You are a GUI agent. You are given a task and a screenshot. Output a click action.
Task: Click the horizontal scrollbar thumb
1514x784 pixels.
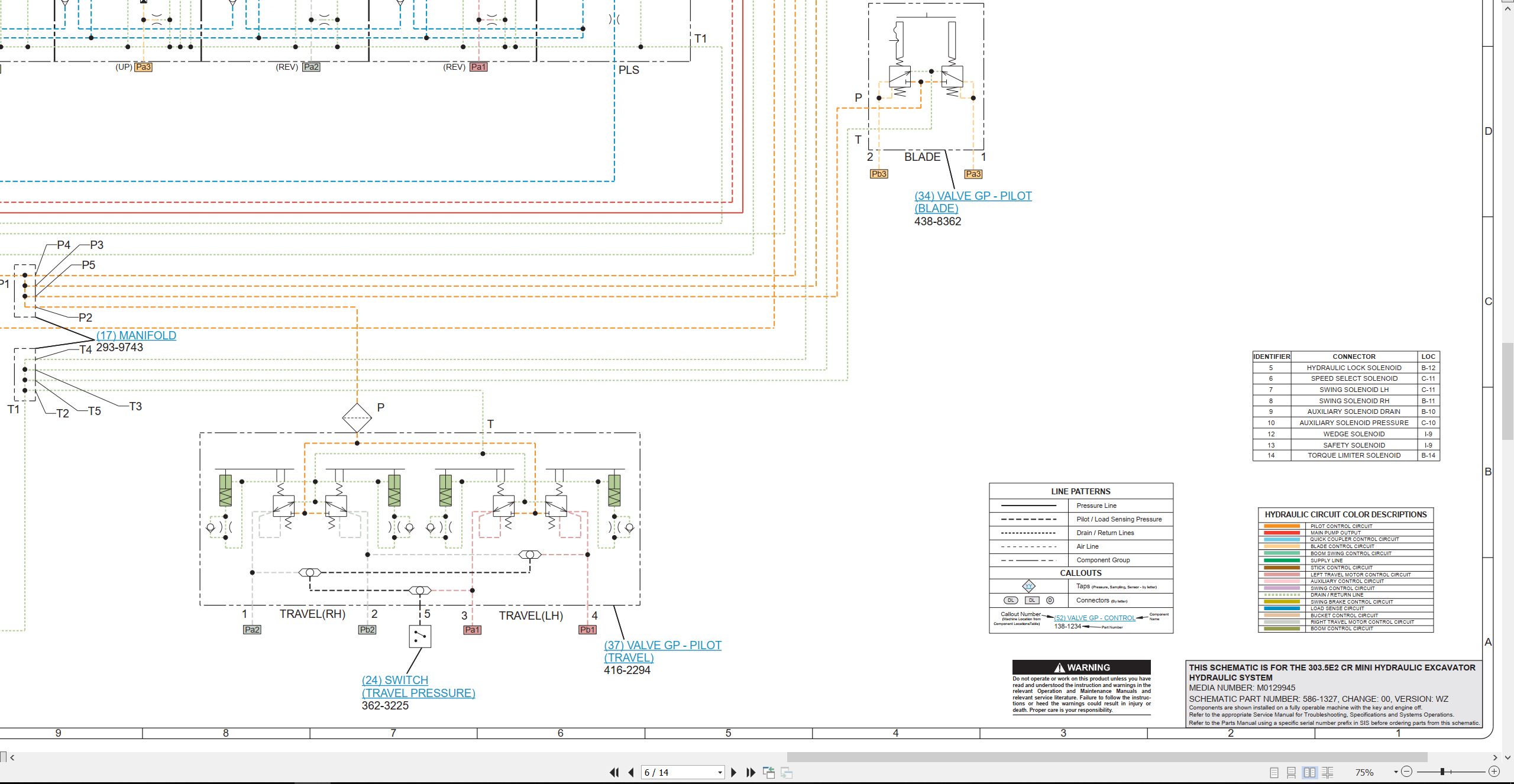[1107, 757]
